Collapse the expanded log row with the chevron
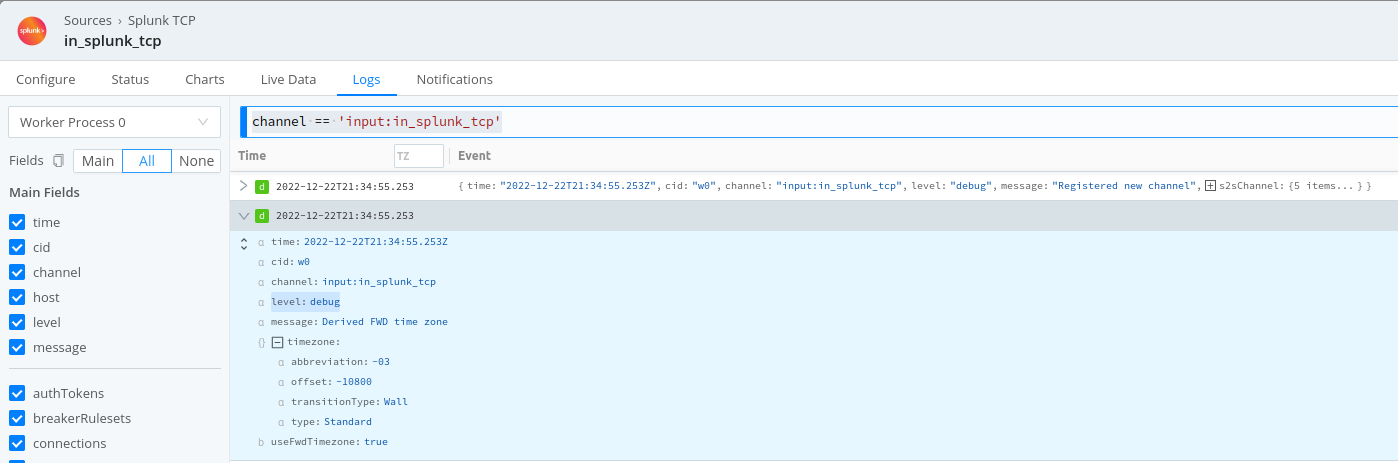The width and height of the screenshot is (1398, 463). point(243,215)
